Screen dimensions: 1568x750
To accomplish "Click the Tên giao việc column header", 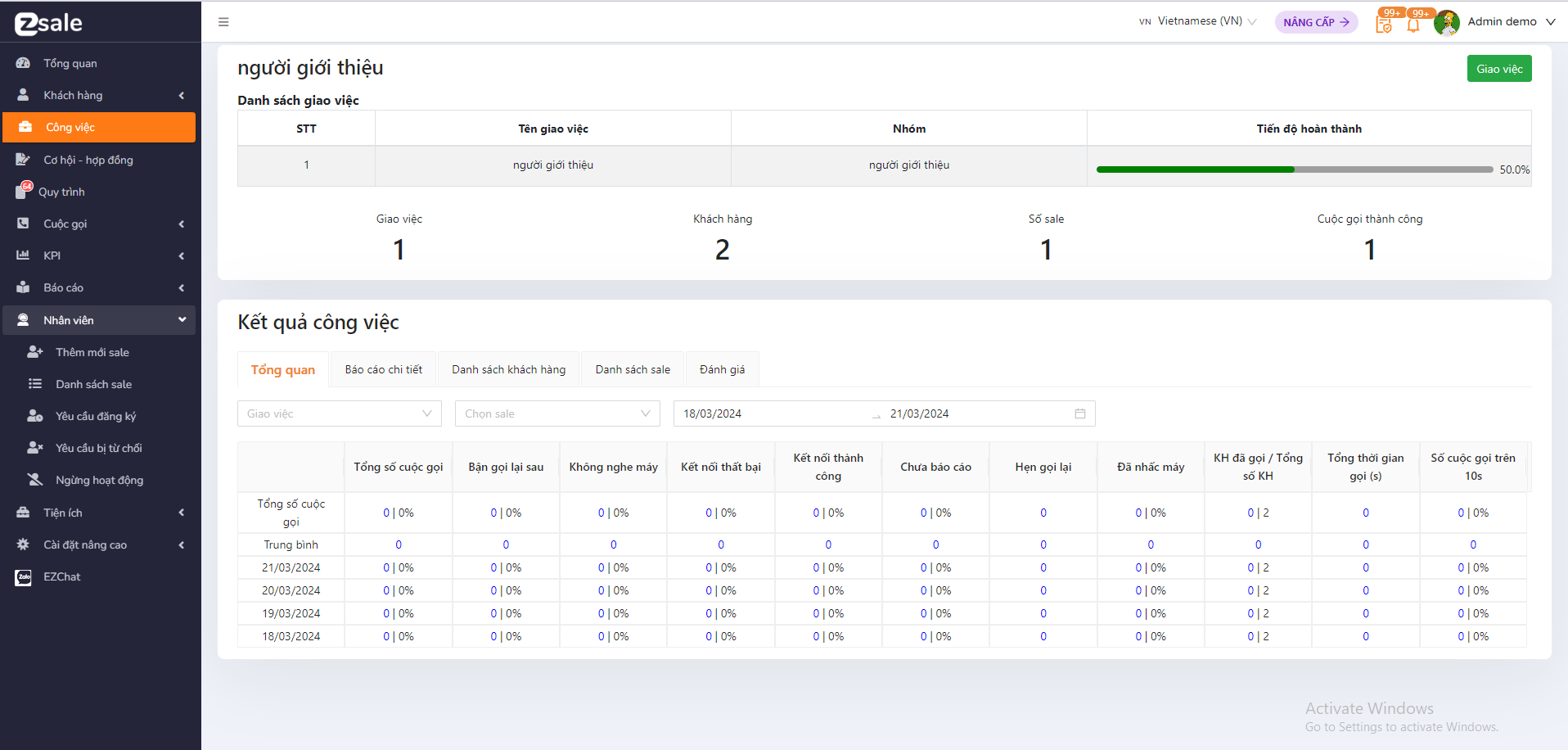I will [553, 129].
